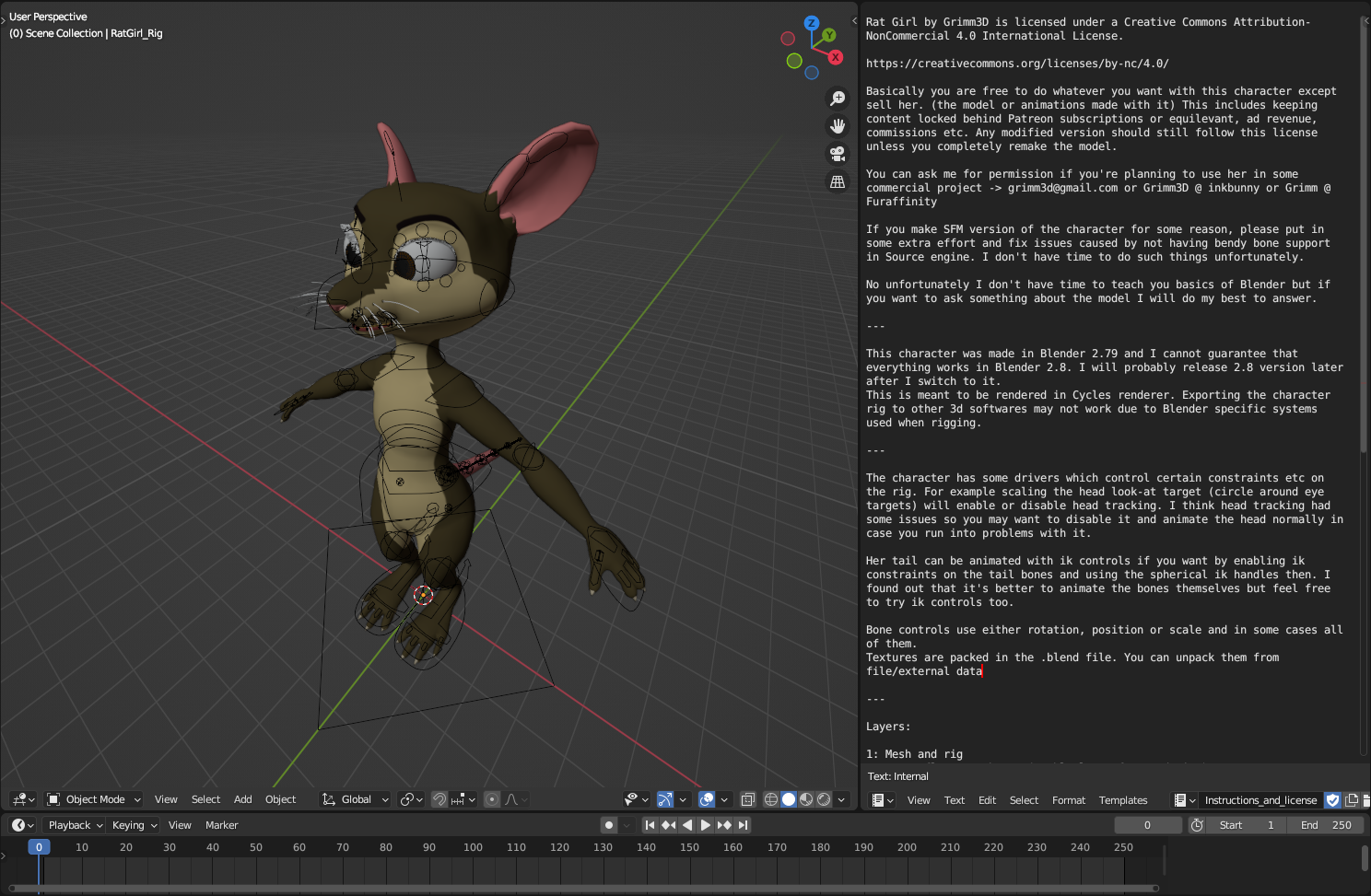Click the blue Z axis gizmo handle
This screenshot has height=896, width=1371.
811,23
